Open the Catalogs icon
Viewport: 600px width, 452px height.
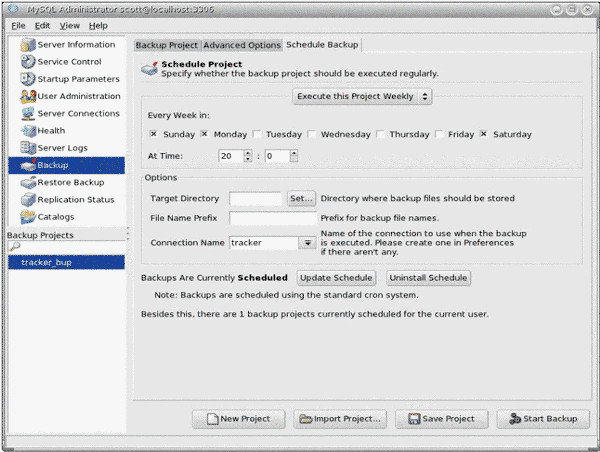click(x=28, y=217)
